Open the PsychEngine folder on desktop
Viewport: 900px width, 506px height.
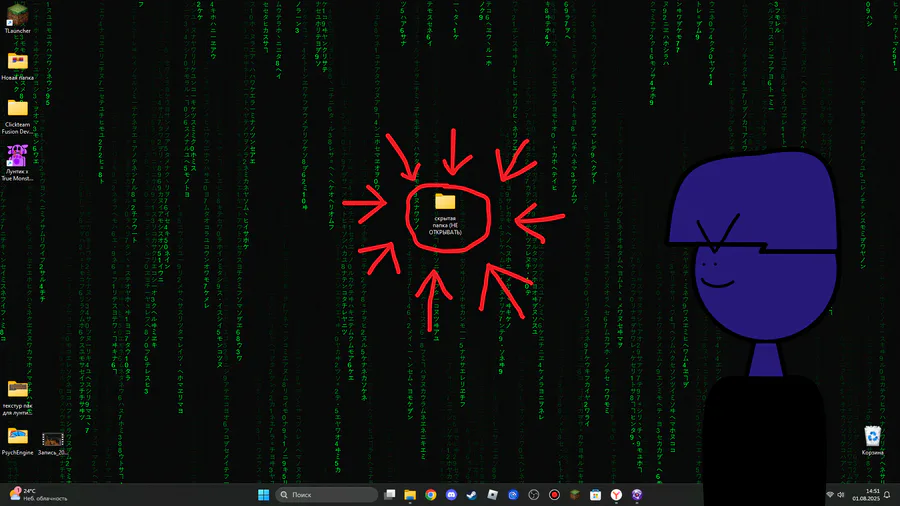[x=17, y=441]
